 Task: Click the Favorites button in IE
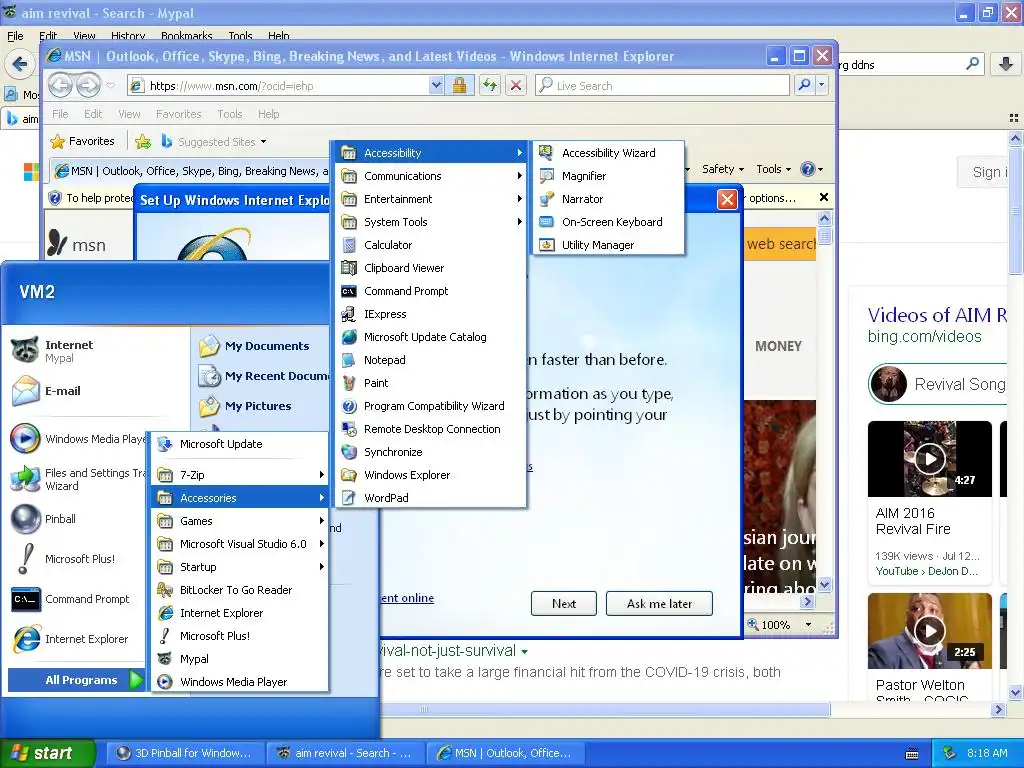tap(83, 141)
